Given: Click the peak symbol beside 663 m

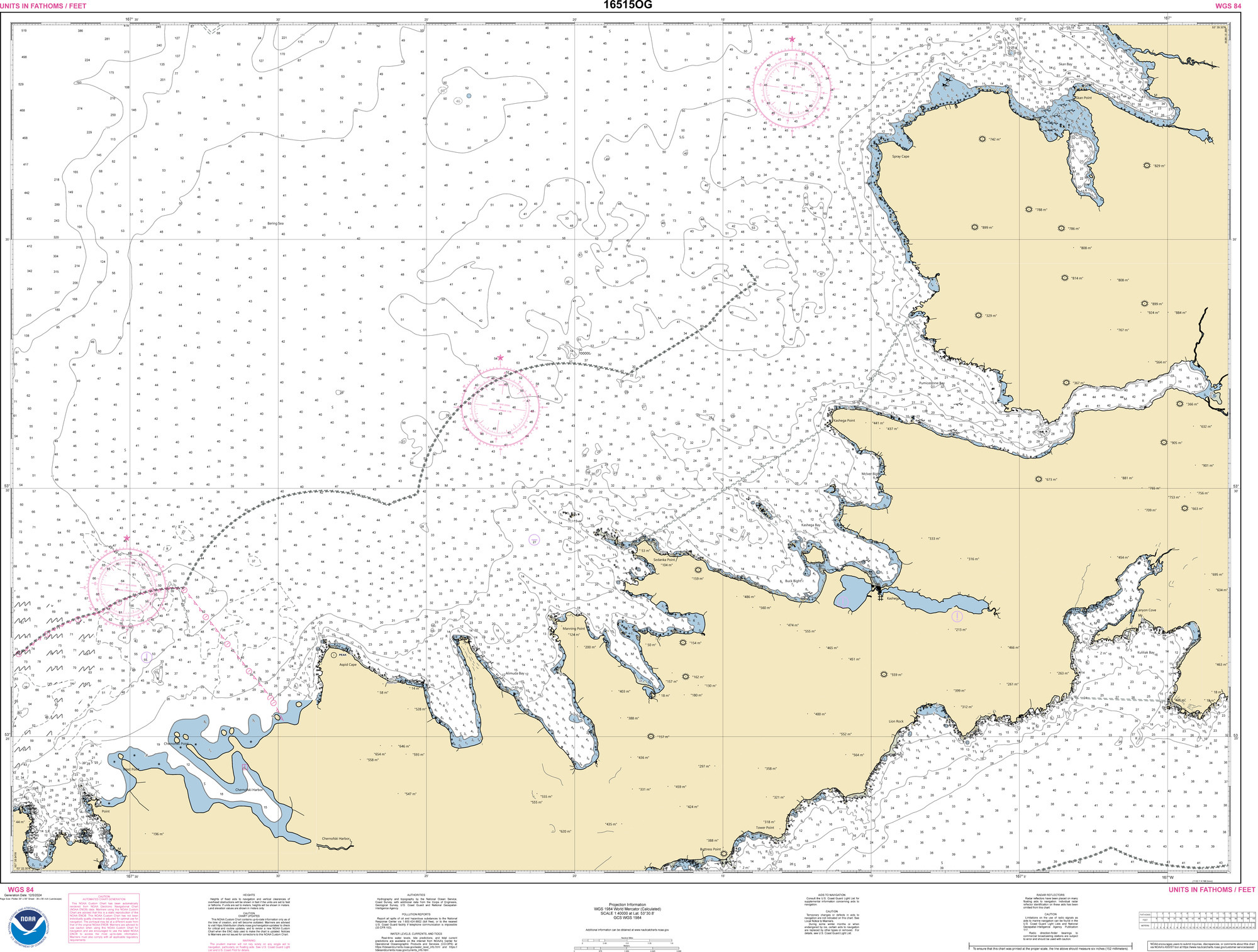Looking at the screenshot, I should coord(1184,508).
